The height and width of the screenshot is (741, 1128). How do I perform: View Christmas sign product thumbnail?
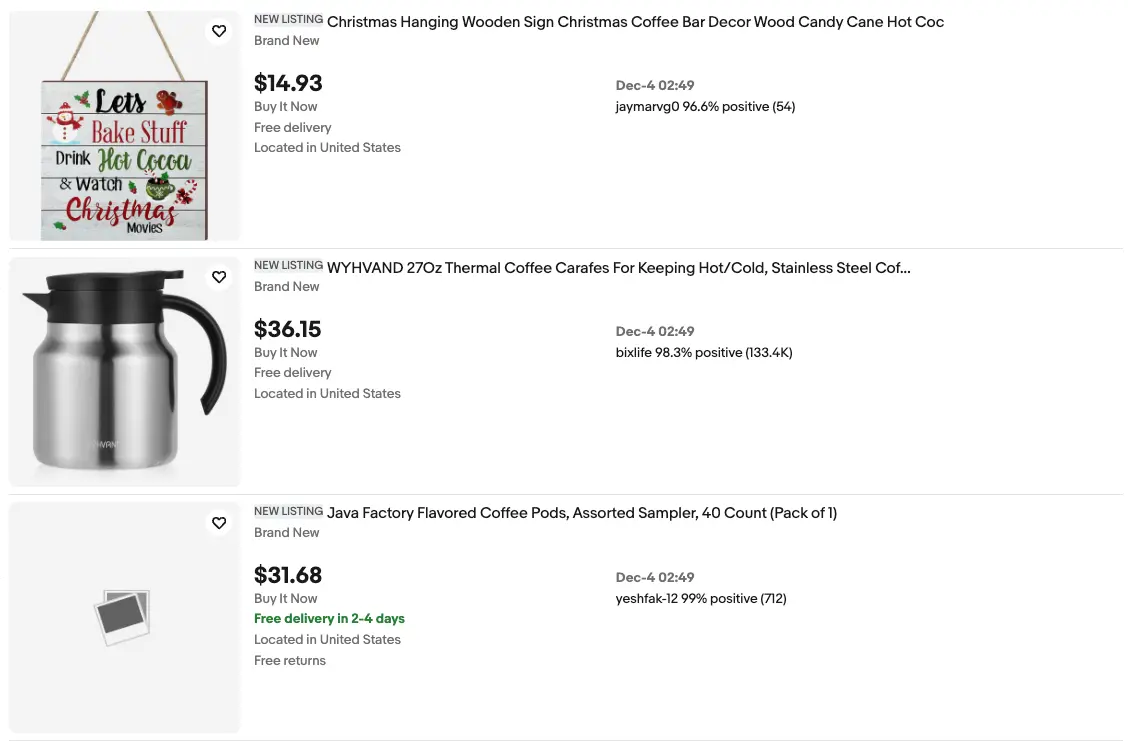tap(124, 126)
